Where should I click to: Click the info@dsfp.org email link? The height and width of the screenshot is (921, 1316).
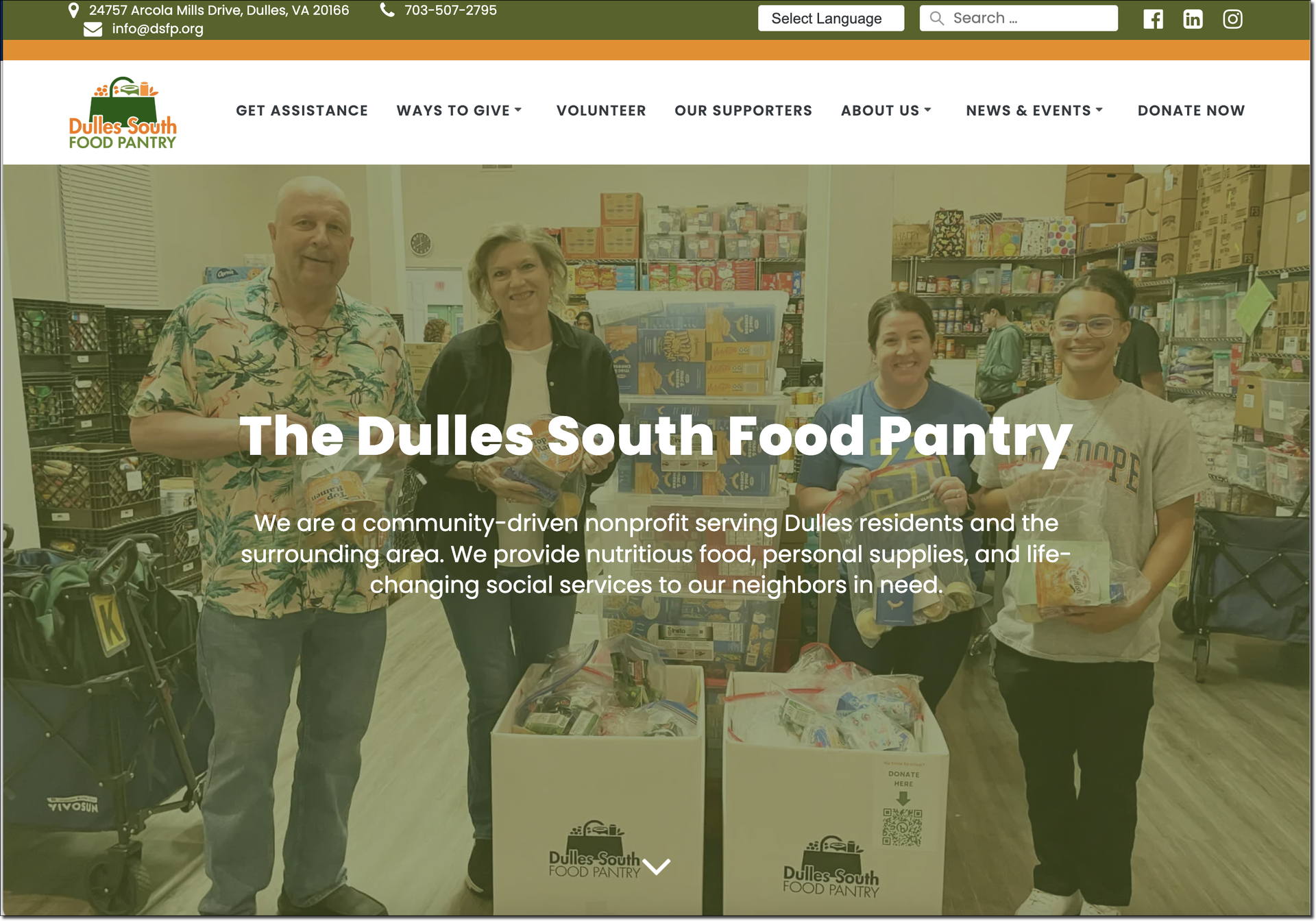(158, 29)
